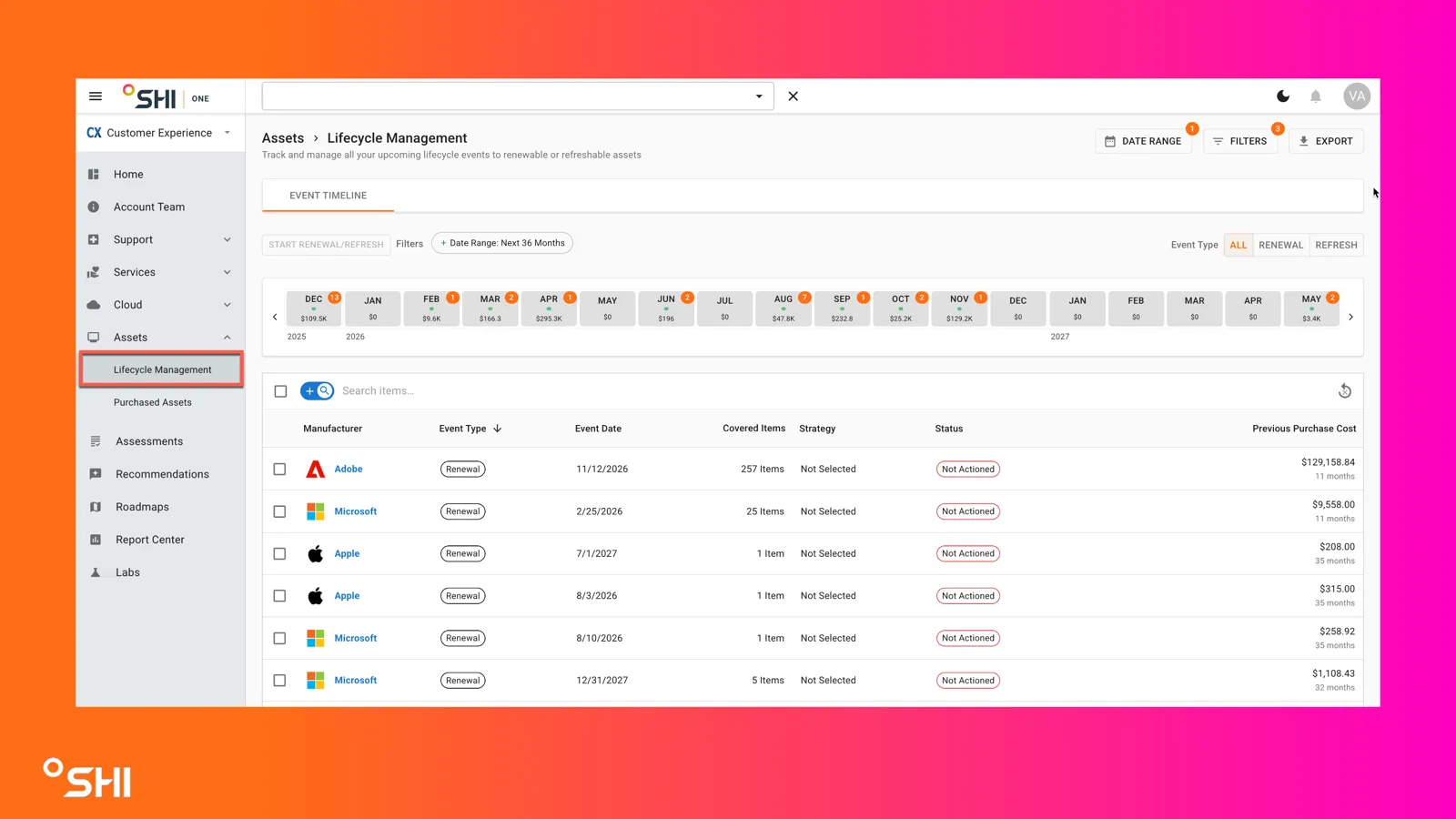Toggle dark mode moon icon

point(1283,96)
